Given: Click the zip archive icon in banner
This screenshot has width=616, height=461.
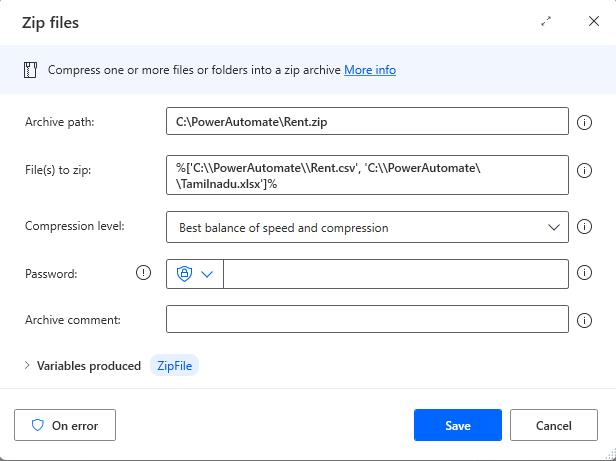Looking at the screenshot, I should 29,70.
